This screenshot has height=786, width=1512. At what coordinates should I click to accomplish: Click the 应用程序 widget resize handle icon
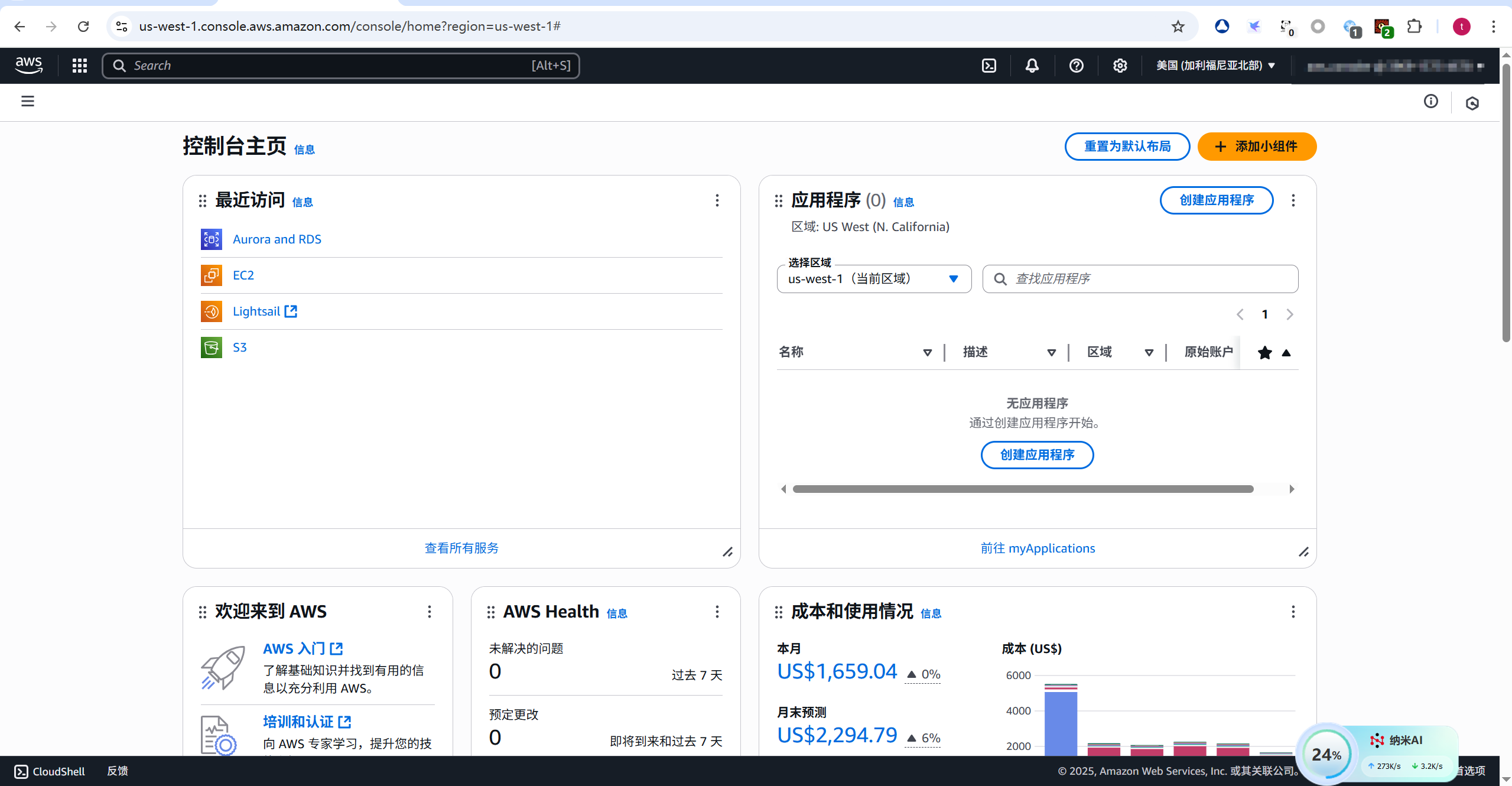pyautogui.click(x=1303, y=552)
